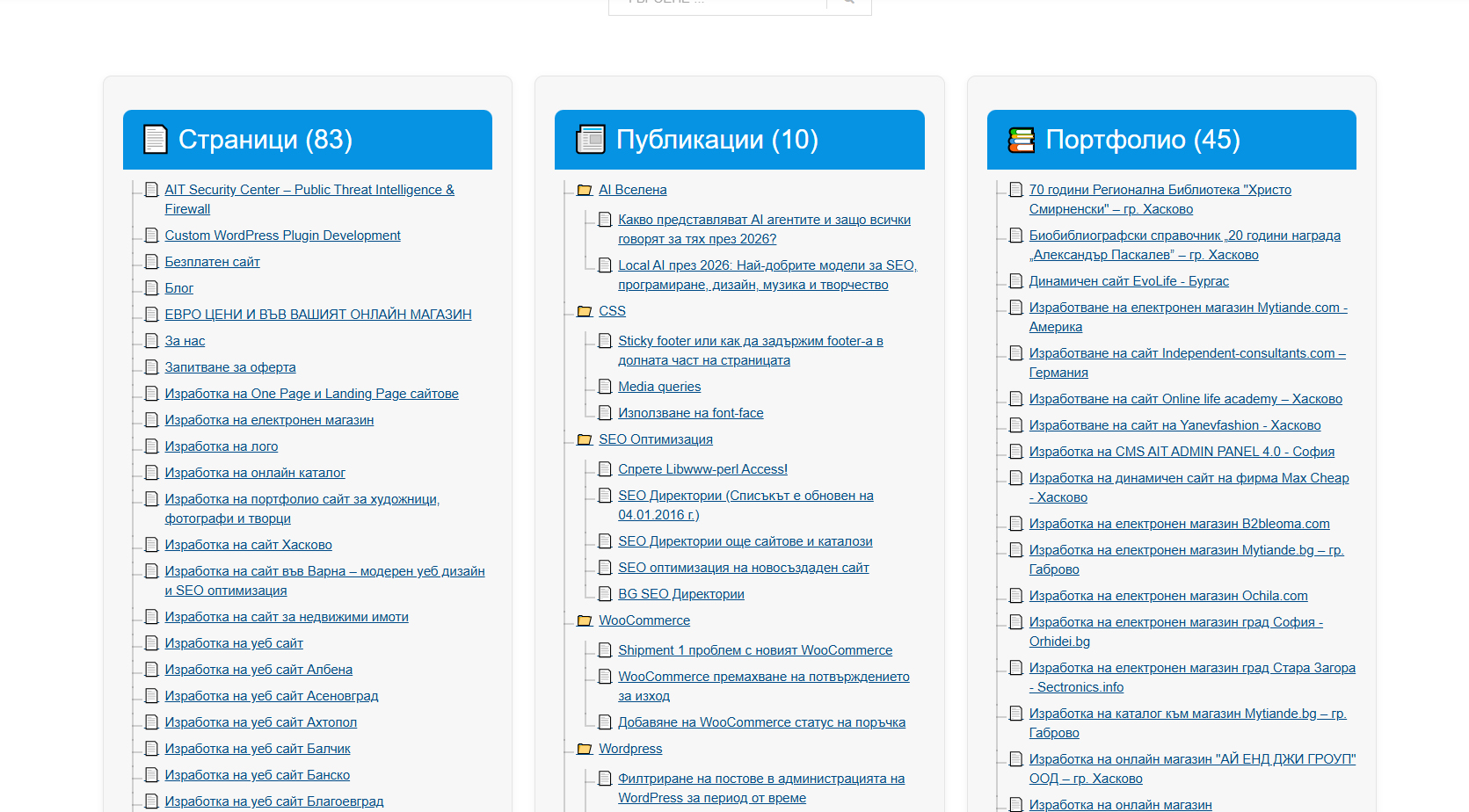Open the Local AI през 2026 article link
The height and width of the screenshot is (812, 1469).
point(767,275)
